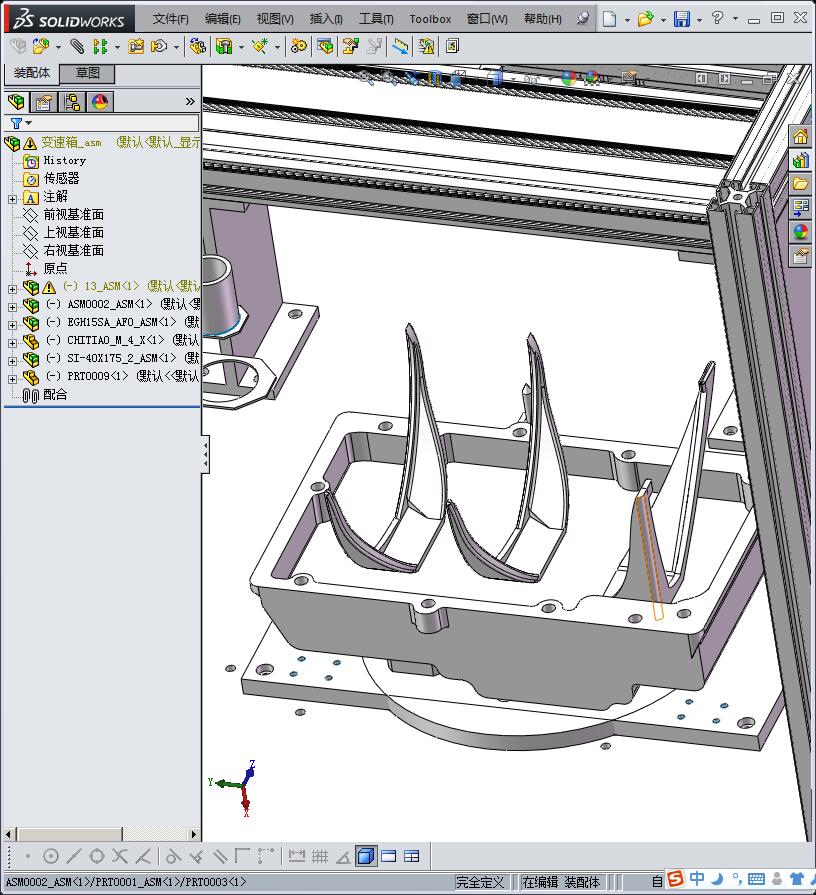Select the 右视基准面 plane
The image size is (816, 895).
(74, 251)
